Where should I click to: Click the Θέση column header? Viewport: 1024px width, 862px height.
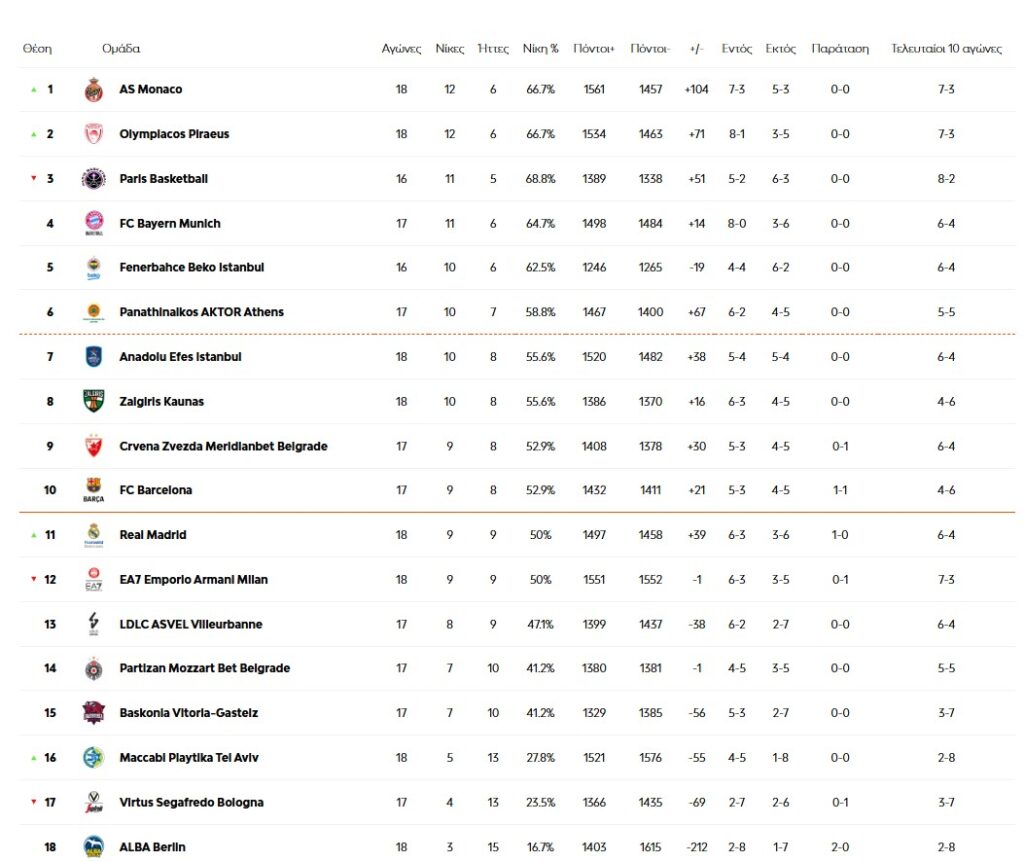(37, 48)
